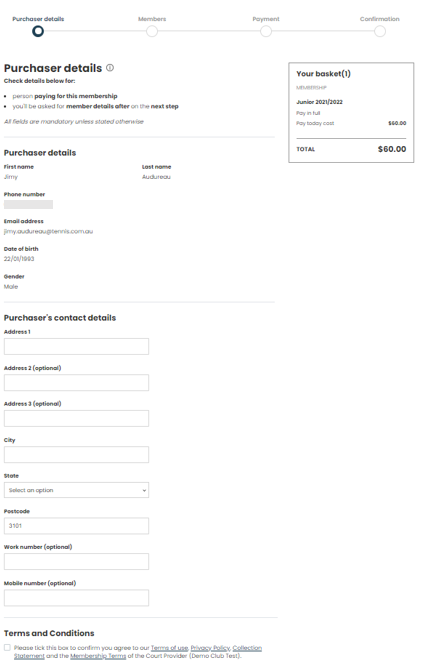The height and width of the screenshot is (670, 435).
Task: Tick the Terms and Conditions agreement checkbox
Action: coord(7,647)
